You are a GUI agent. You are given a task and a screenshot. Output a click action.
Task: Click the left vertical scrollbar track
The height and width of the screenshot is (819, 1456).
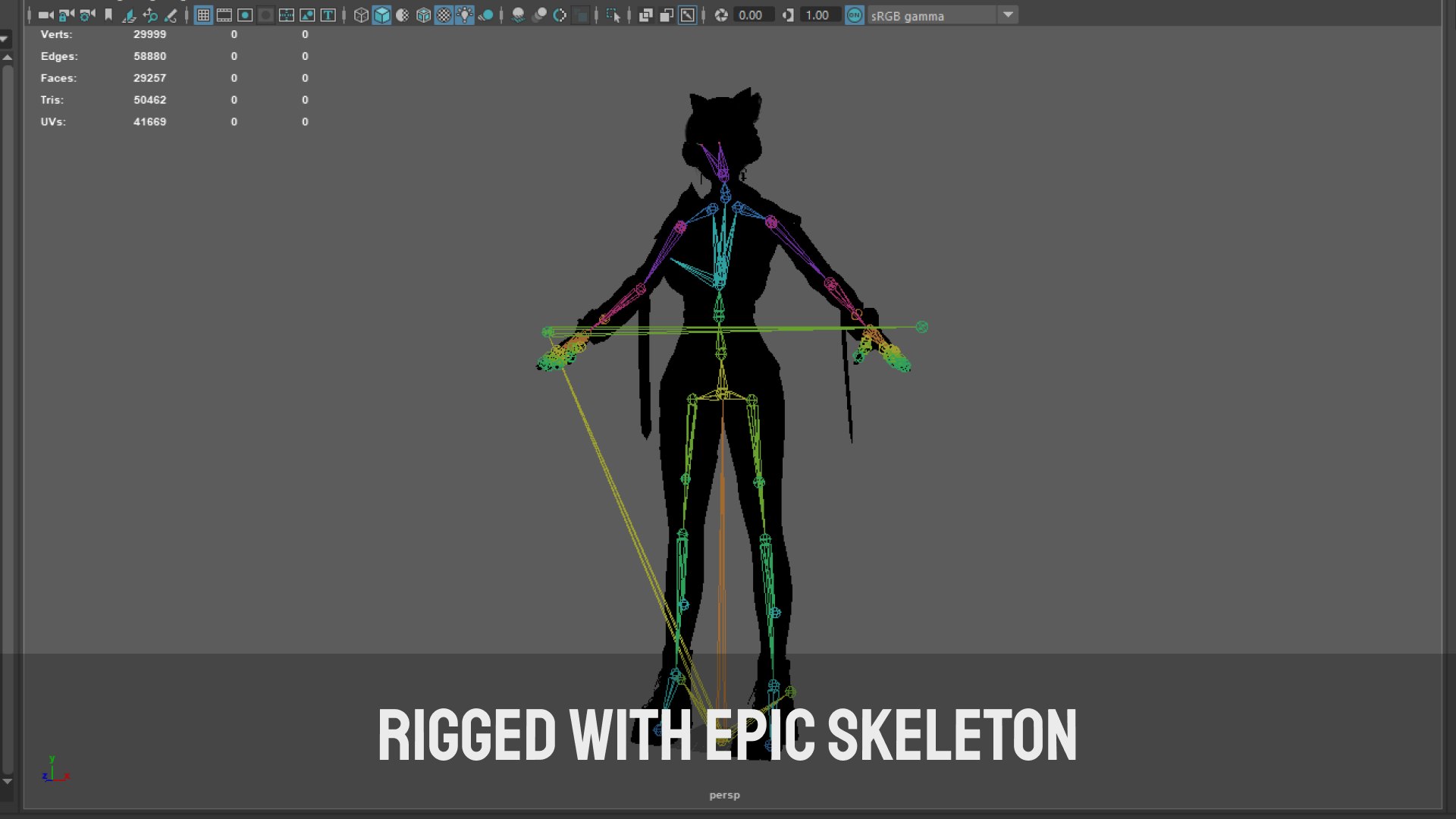click(8, 419)
